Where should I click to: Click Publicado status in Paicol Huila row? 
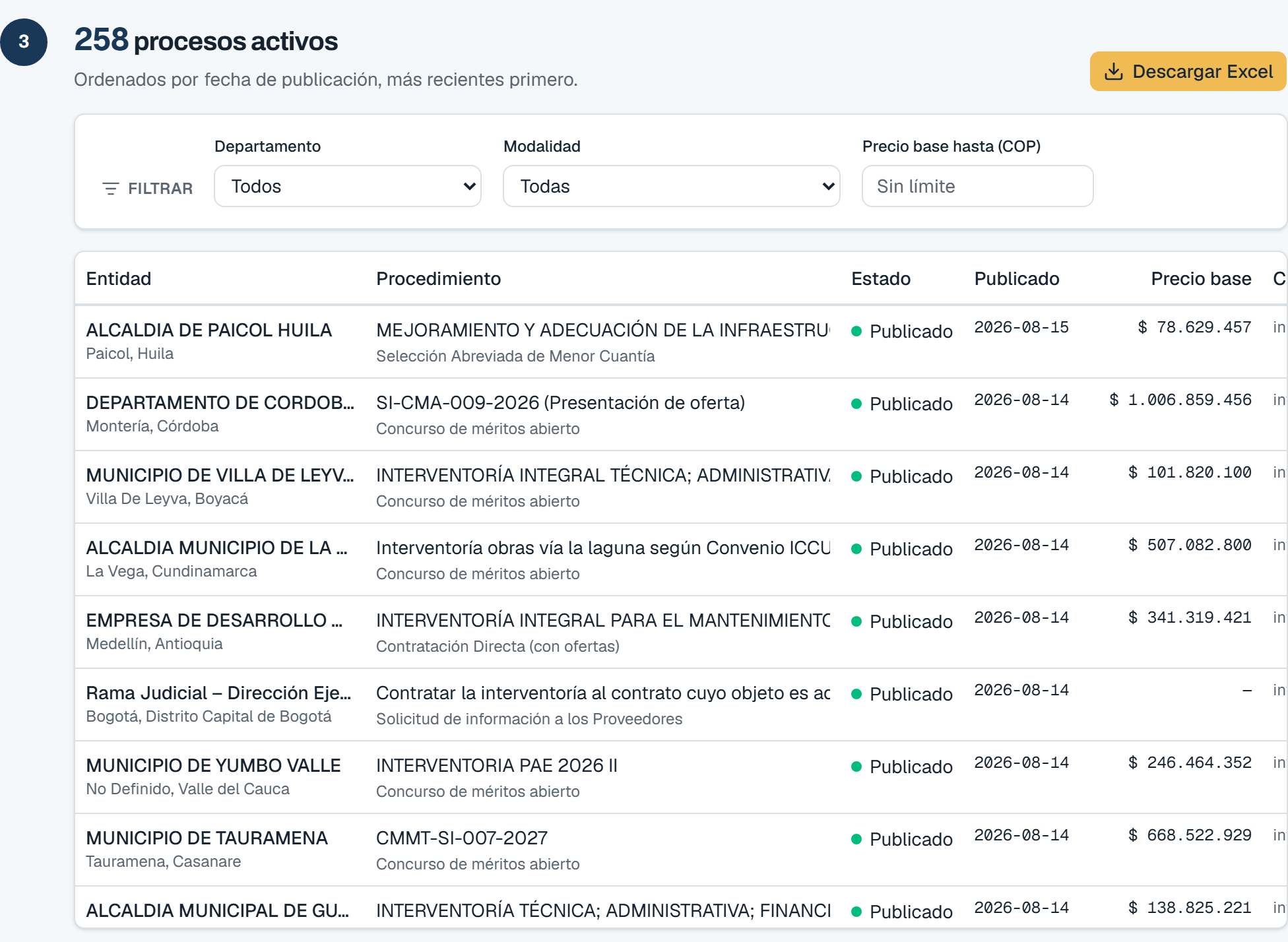click(902, 331)
